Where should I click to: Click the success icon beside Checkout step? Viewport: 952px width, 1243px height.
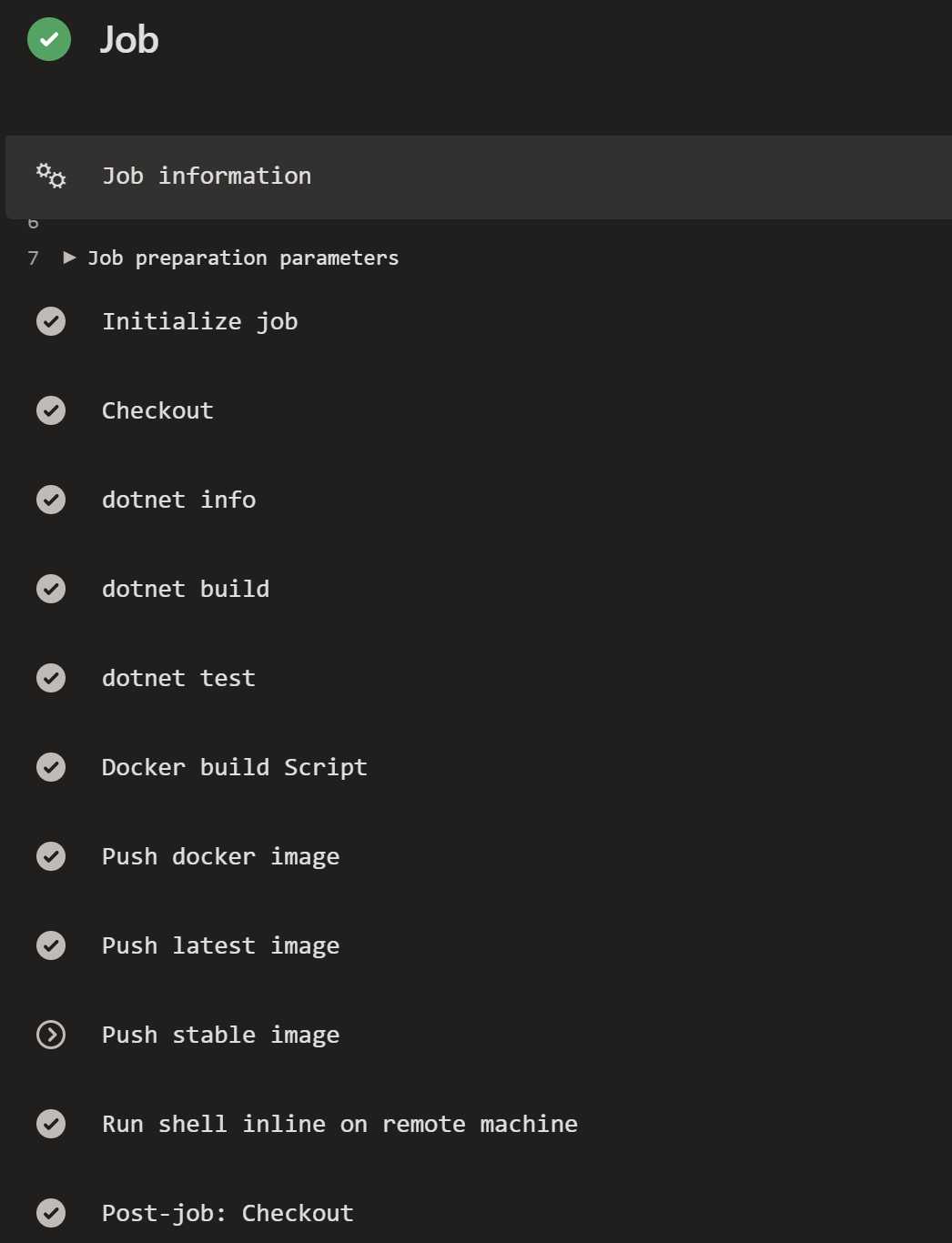pos(51,410)
